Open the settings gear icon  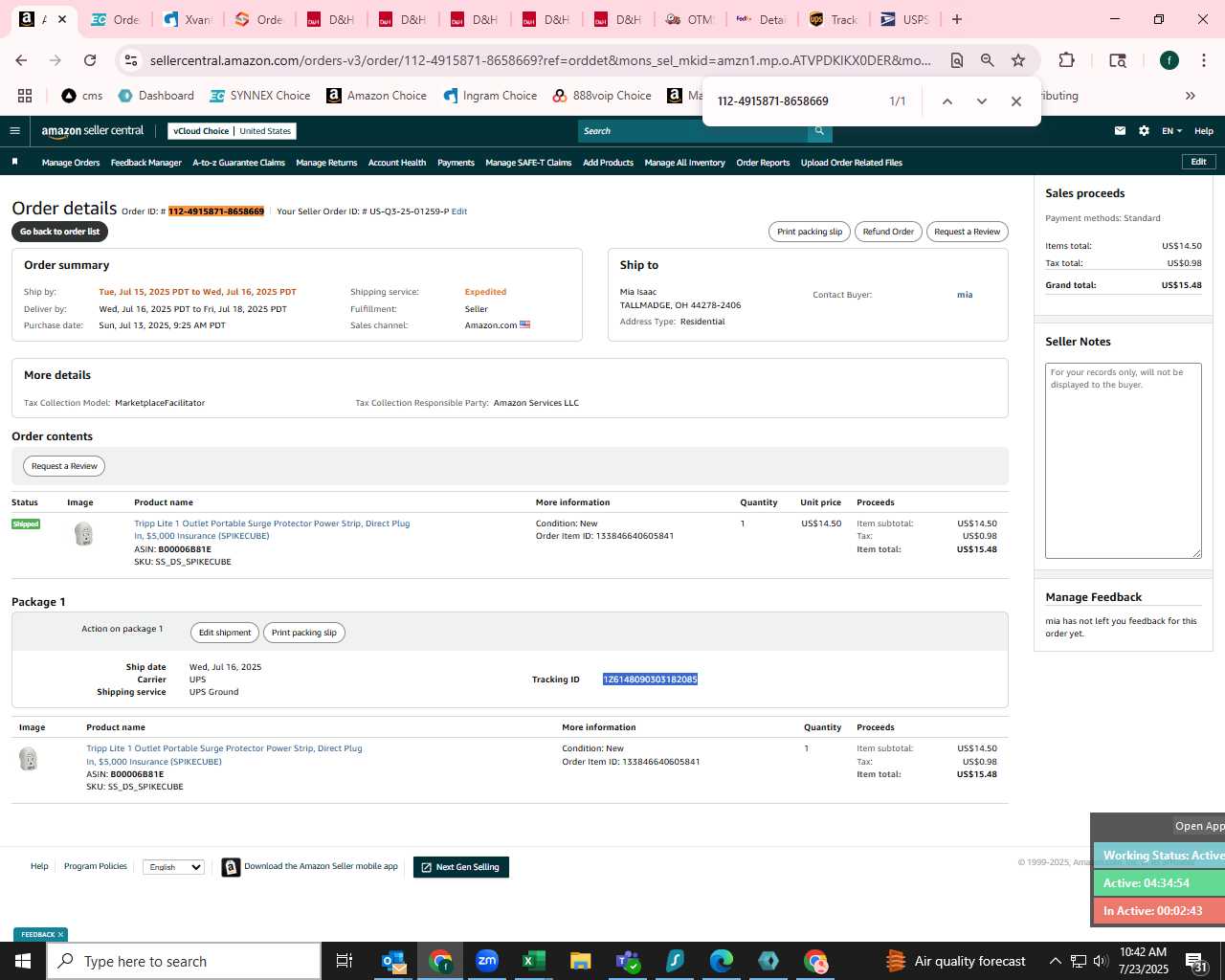click(1144, 131)
